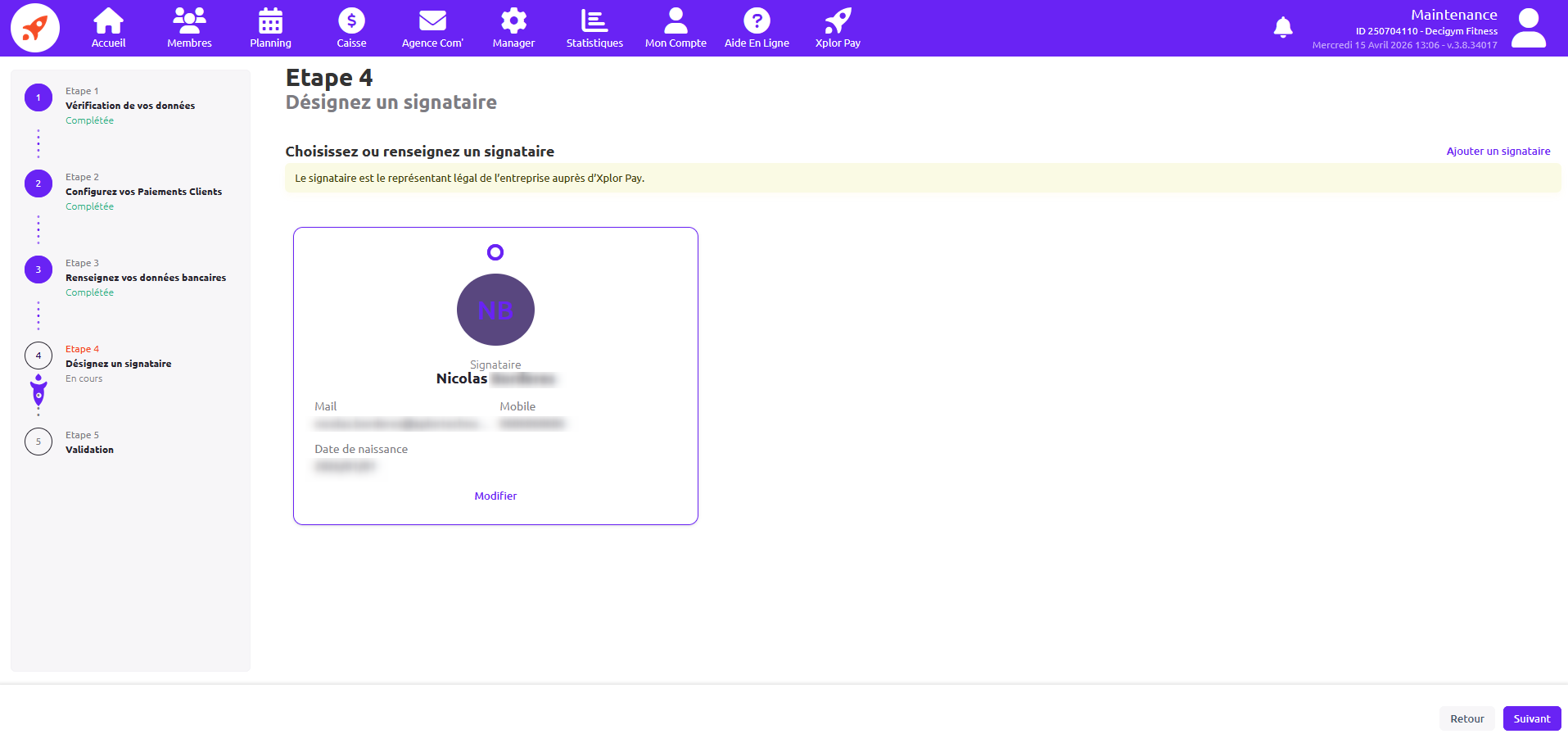The height and width of the screenshot is (752, 1568).
Task: Click the ID 250704110 - Decigym Fitness text
Action: (1426, 31)
